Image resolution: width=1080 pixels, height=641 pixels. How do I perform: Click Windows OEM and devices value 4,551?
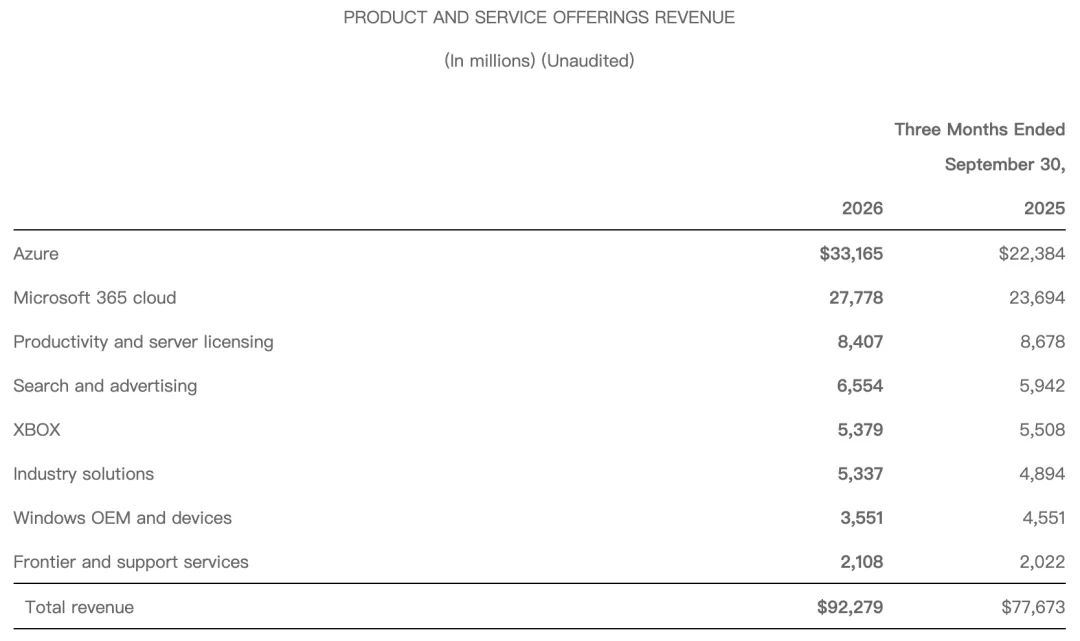tap(1043, 518)
